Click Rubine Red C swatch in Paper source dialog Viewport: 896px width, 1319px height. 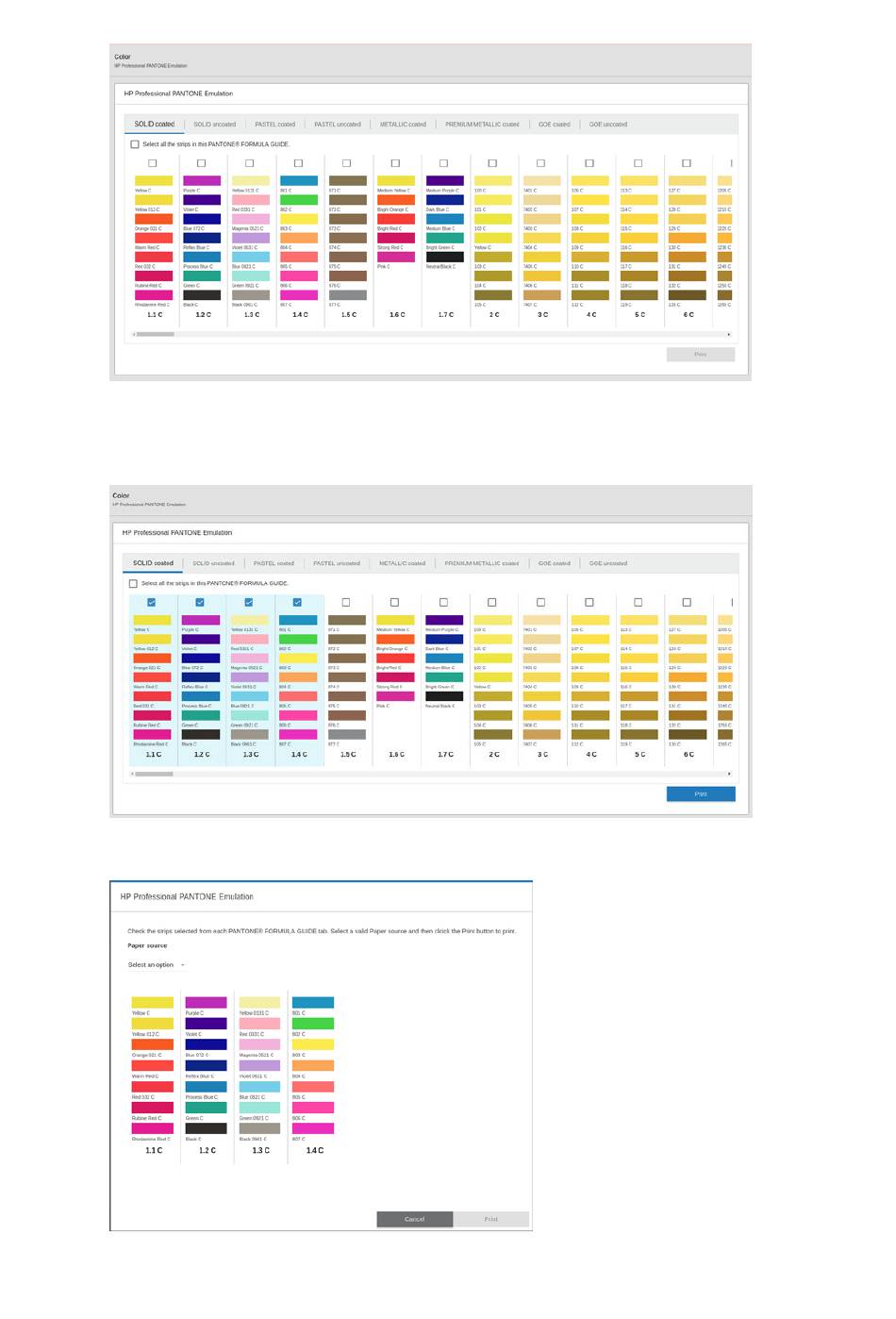pos(153,1108)
